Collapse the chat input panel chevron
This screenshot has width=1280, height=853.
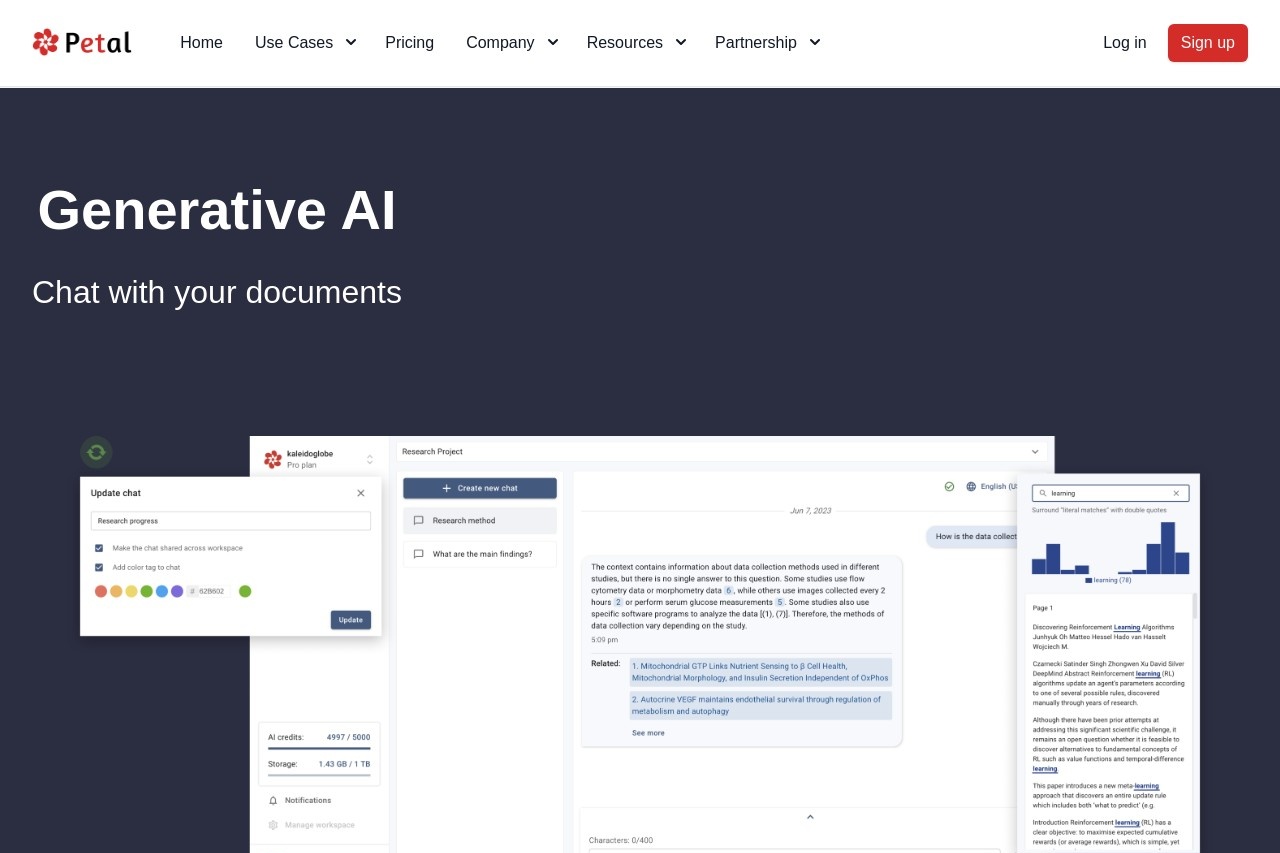click(x=810, y=817)
